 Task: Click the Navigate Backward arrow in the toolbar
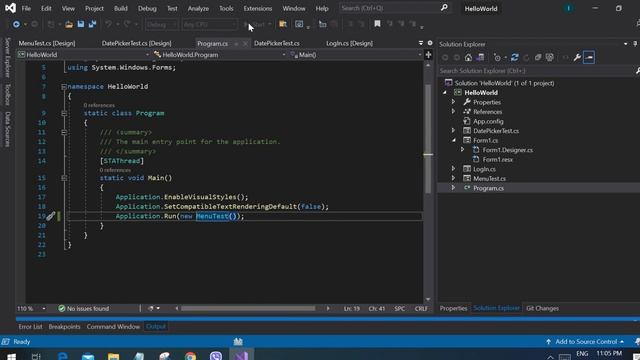16,24
